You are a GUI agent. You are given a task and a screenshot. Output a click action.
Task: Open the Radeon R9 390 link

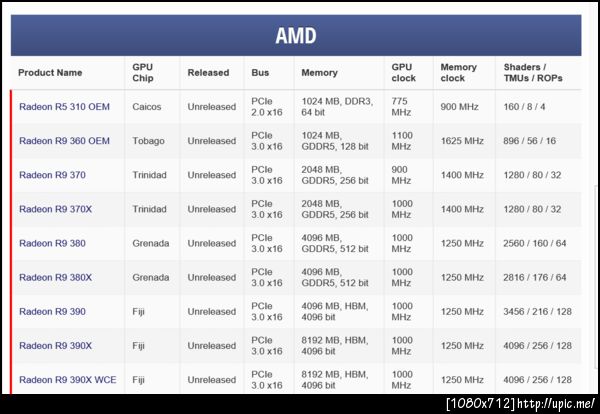(x=52, y=311)
